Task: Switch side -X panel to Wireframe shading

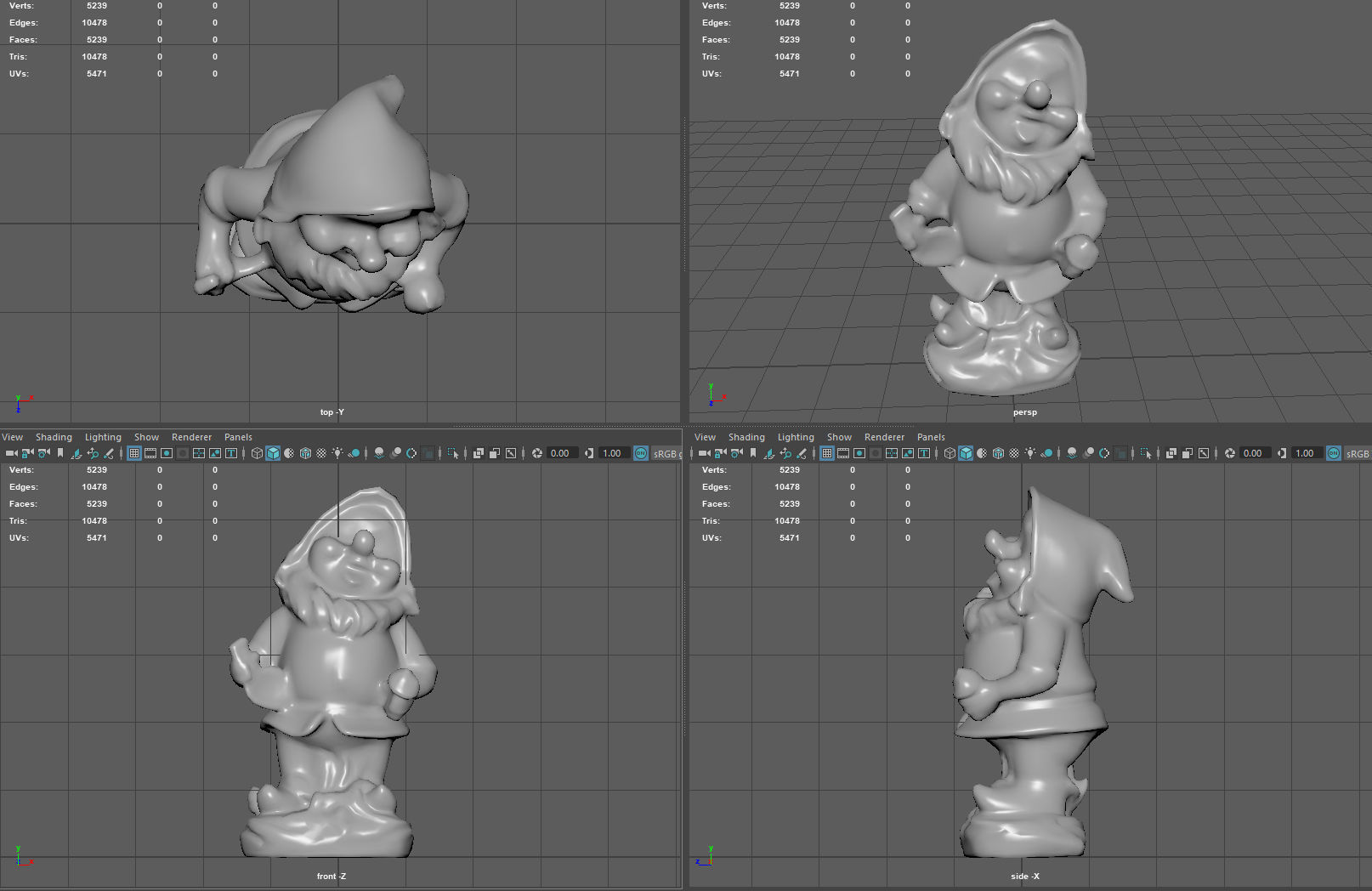Action: (950, 453)
